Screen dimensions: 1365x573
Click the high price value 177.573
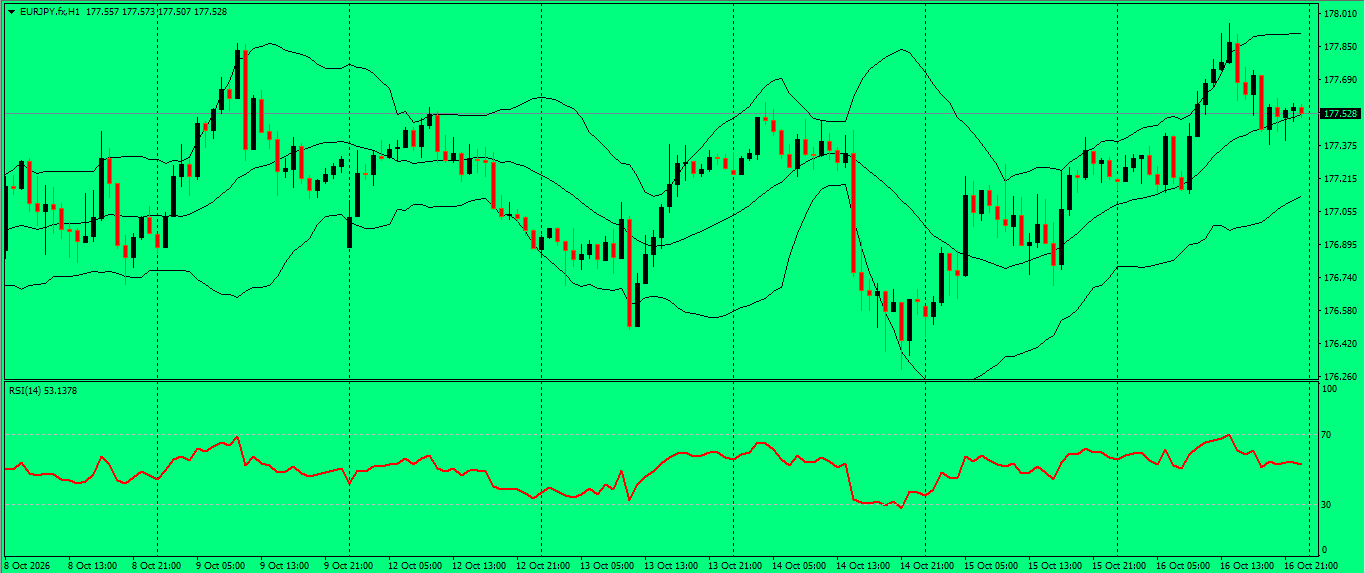tap(138, 12)
